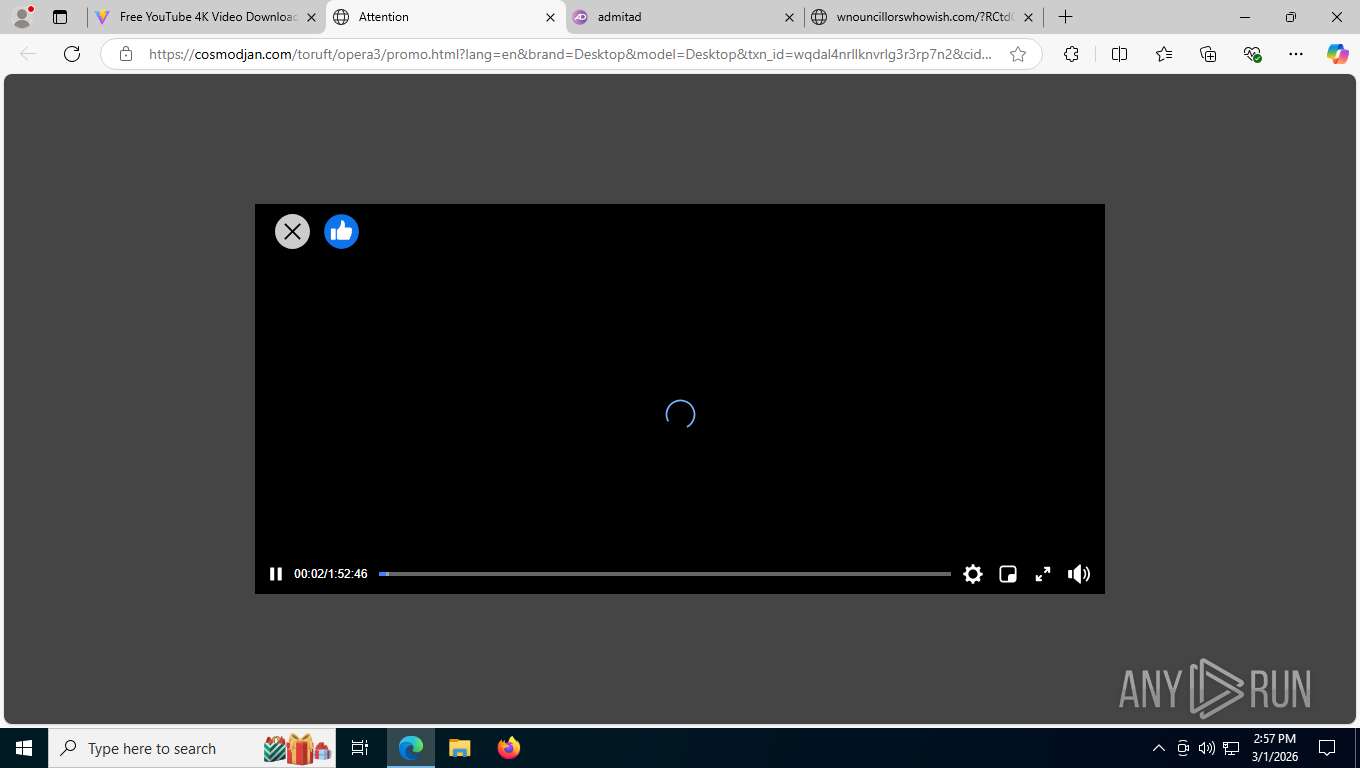Click the taskbar search box
Image resolution: width=1360 pixels, height=768 pixels.
pos(193,748)
